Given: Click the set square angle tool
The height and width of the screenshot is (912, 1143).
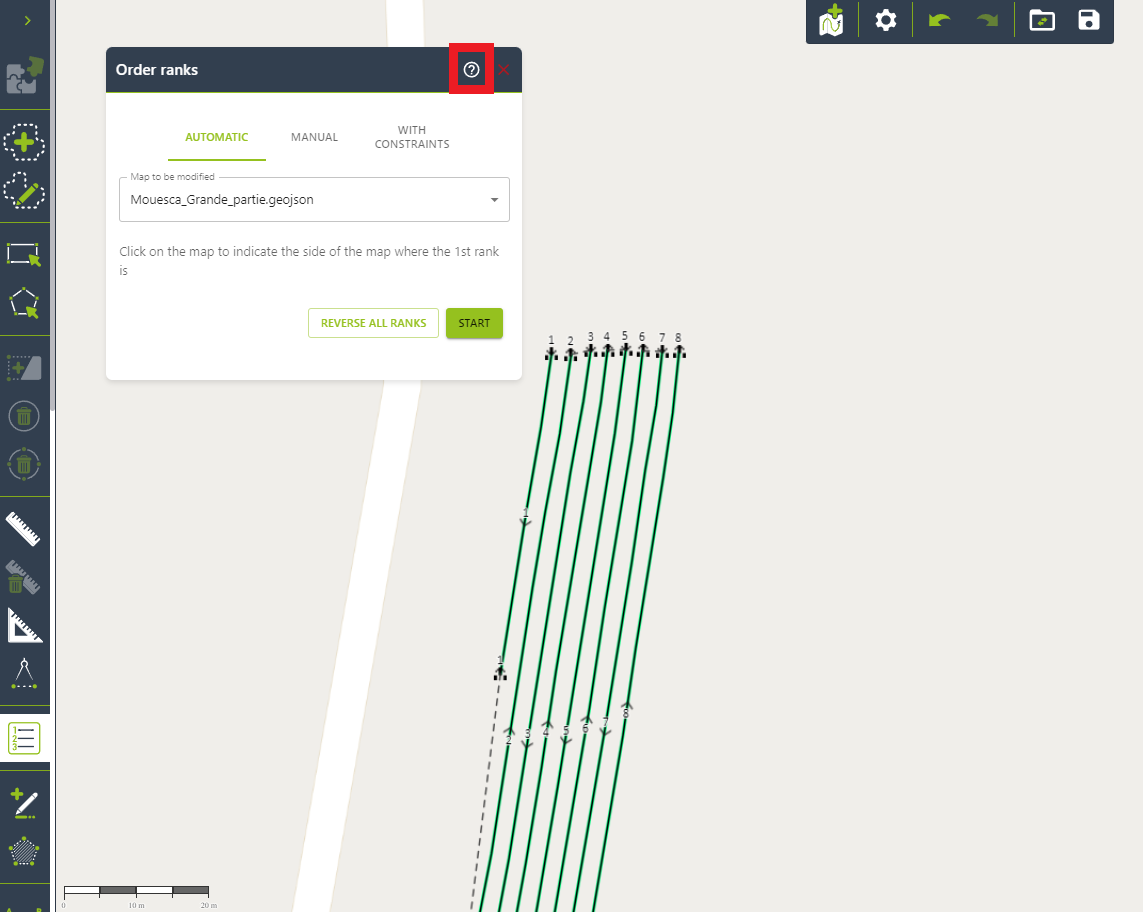Looking at the screenshot, I should tap(24, 625).
